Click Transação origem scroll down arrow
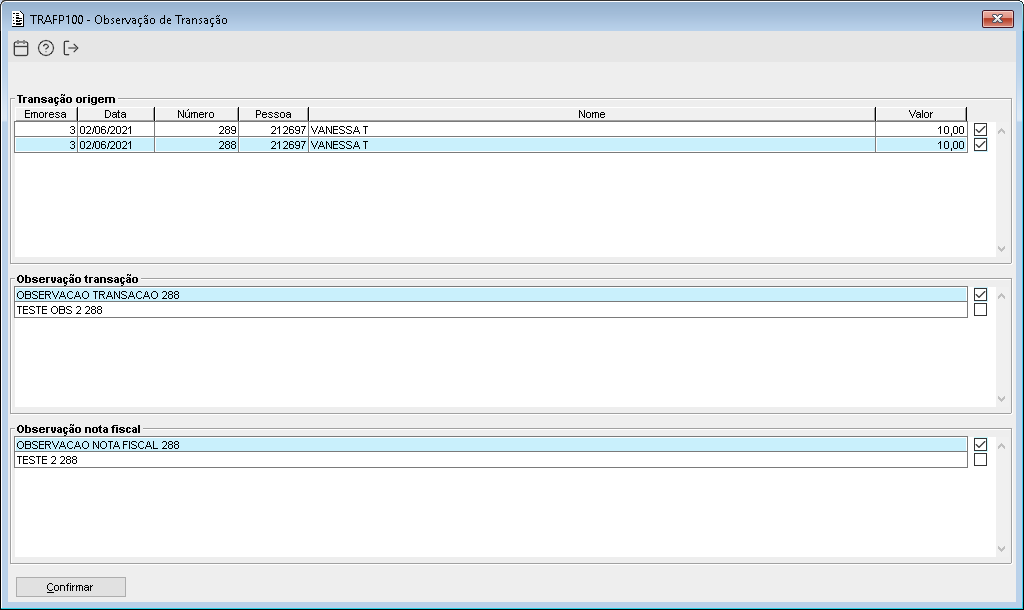The height and width of the screenshot is (610, 1024). (x=1001, y=249)
